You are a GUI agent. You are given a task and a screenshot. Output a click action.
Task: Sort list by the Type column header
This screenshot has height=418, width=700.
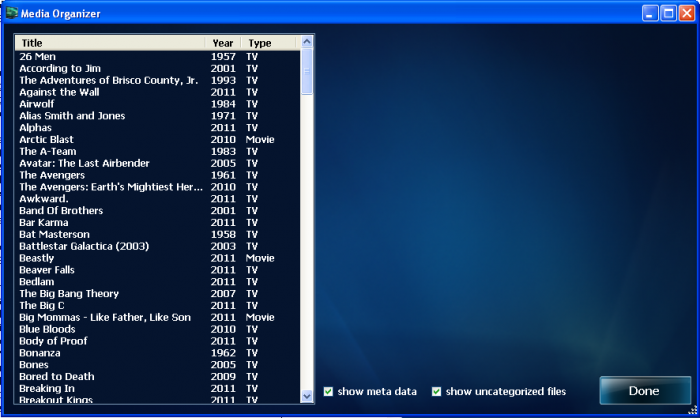(268, 43)
